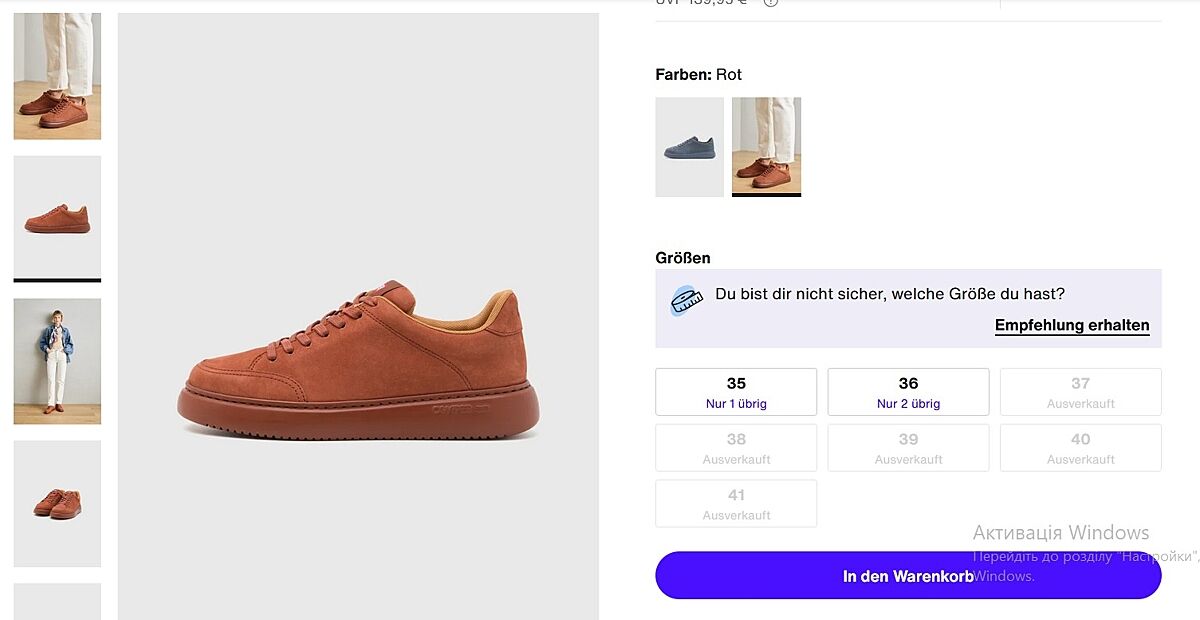
Task: Choose size 36
Action: point(908,392)
